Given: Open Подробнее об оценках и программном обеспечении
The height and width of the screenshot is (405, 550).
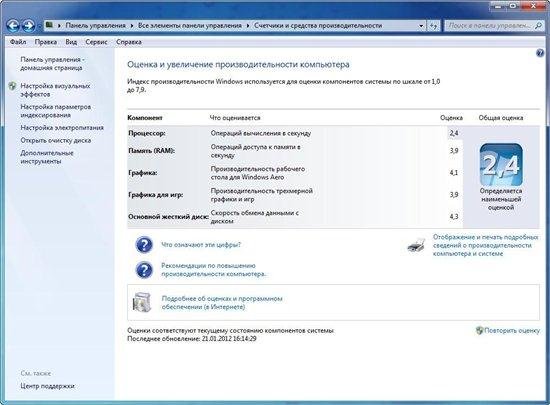Looking at the screenshot, I should [x=222, y=303].
